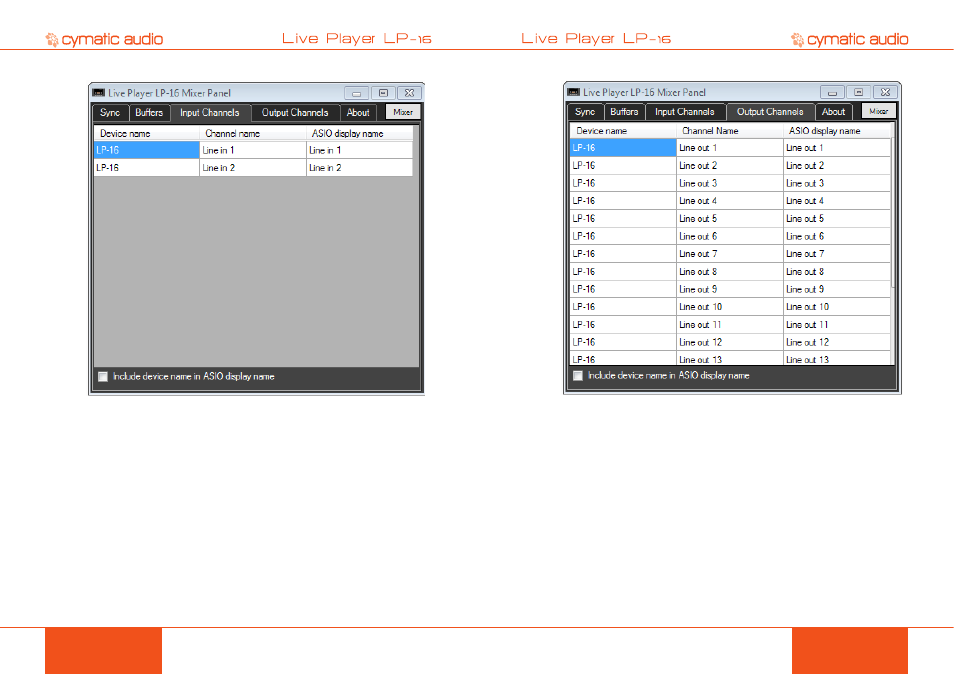
Task: Click Device name column header in left window
Action: pyautogui.click(x=147, y=134)
